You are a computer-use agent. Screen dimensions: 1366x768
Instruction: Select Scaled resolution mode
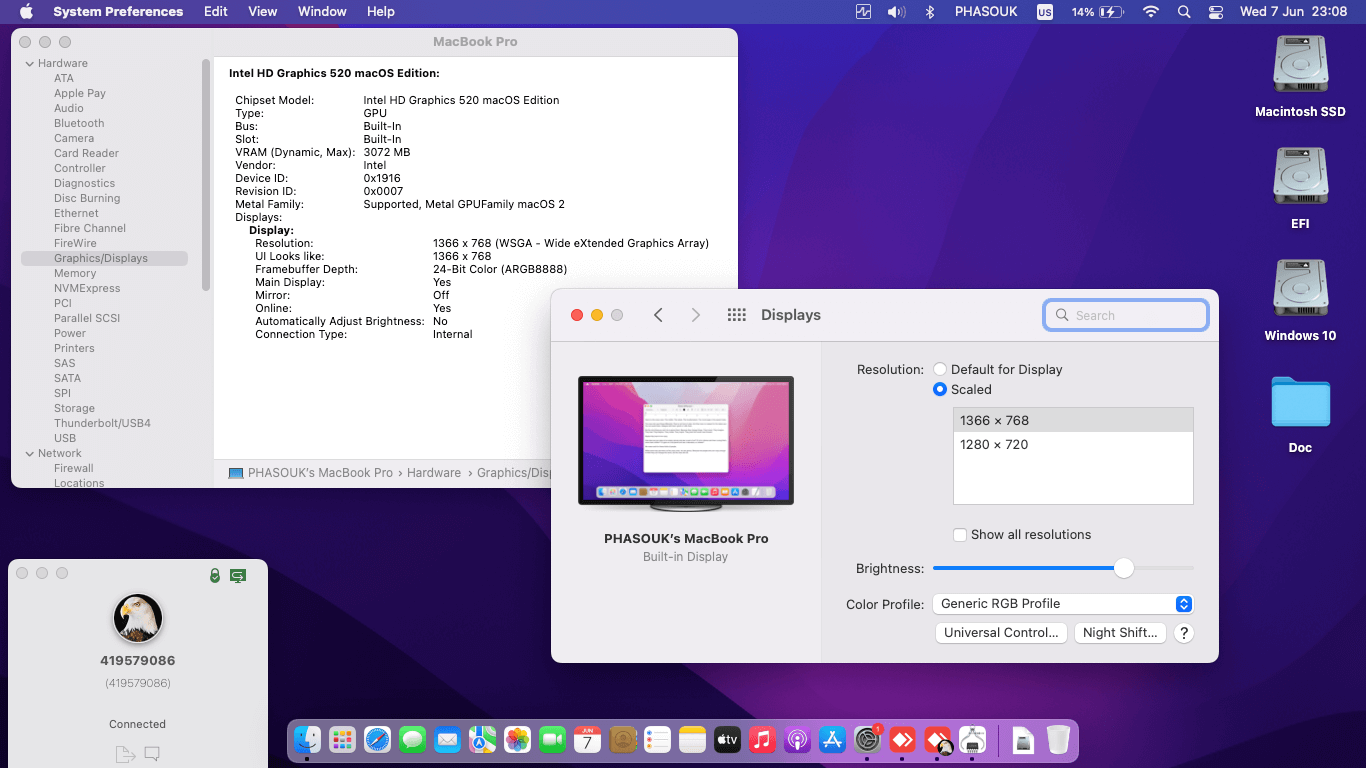940,389
